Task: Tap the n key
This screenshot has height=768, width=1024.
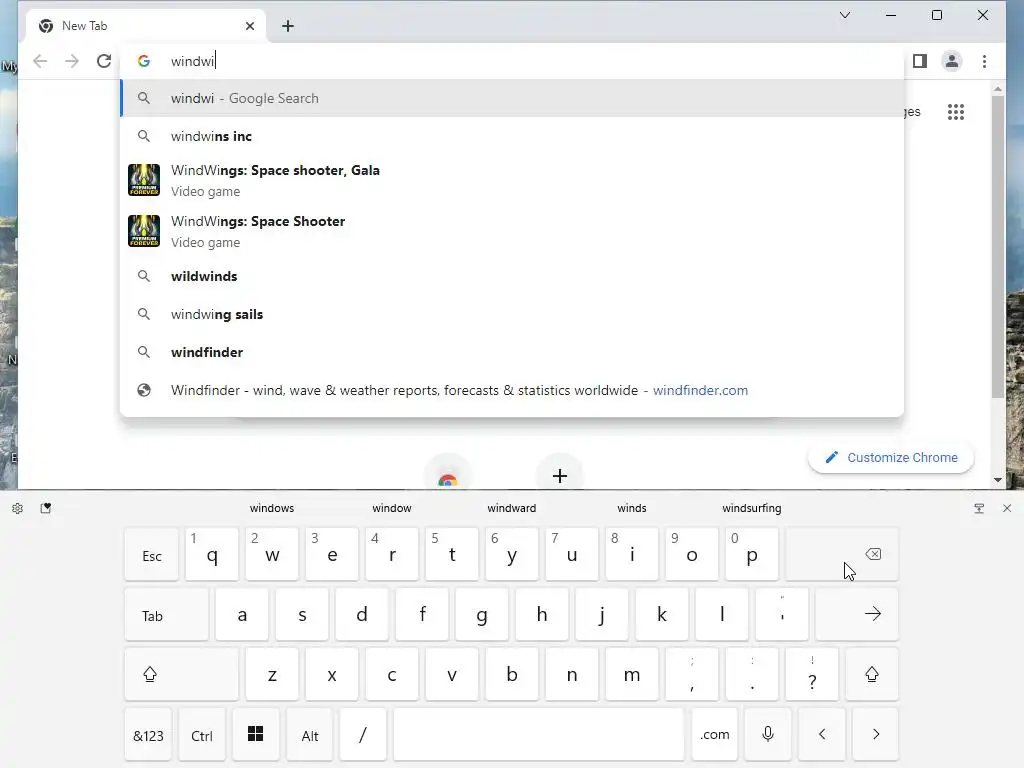Action: (571, 675)
